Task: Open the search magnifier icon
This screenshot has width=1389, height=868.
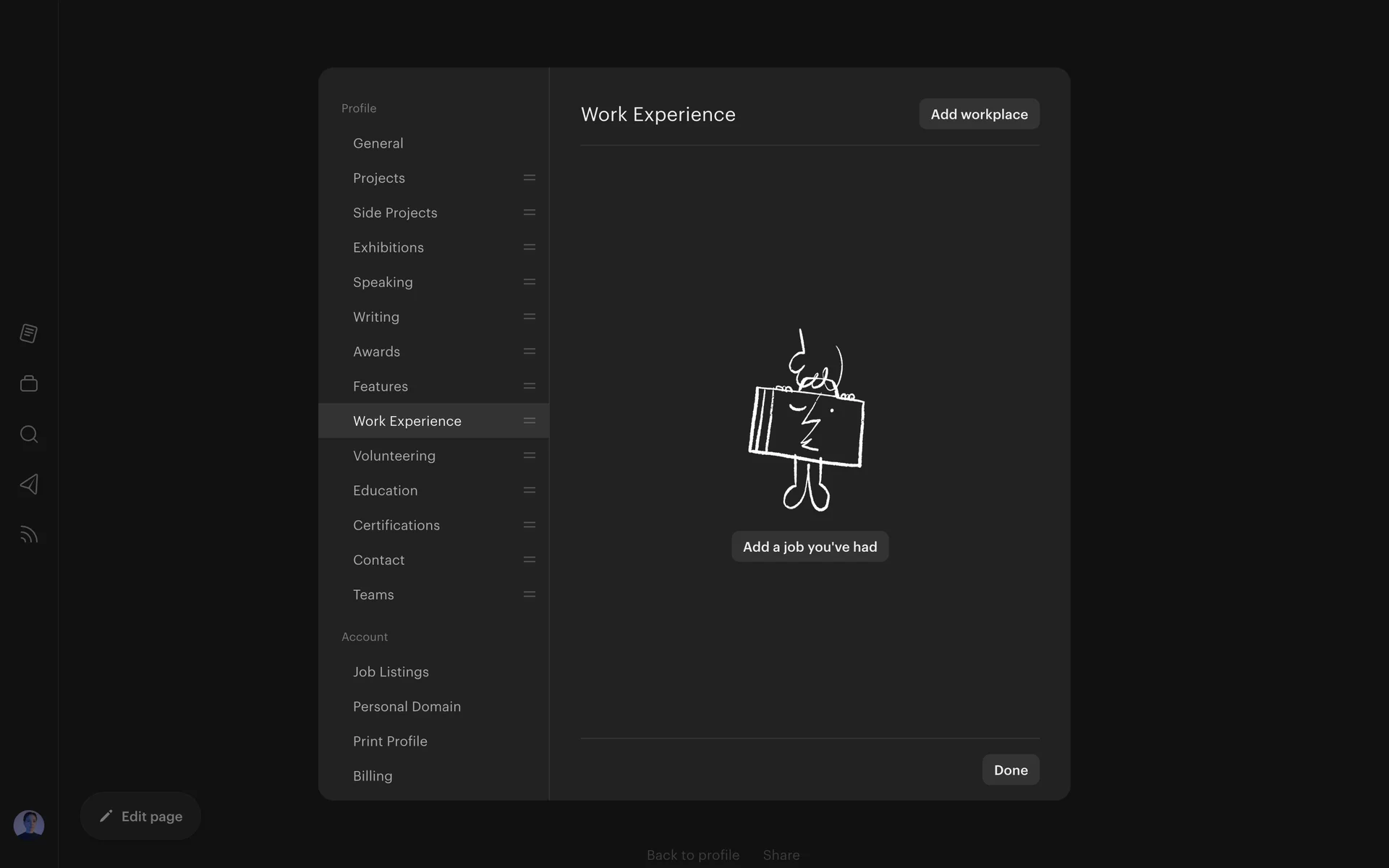Action: 29,434
